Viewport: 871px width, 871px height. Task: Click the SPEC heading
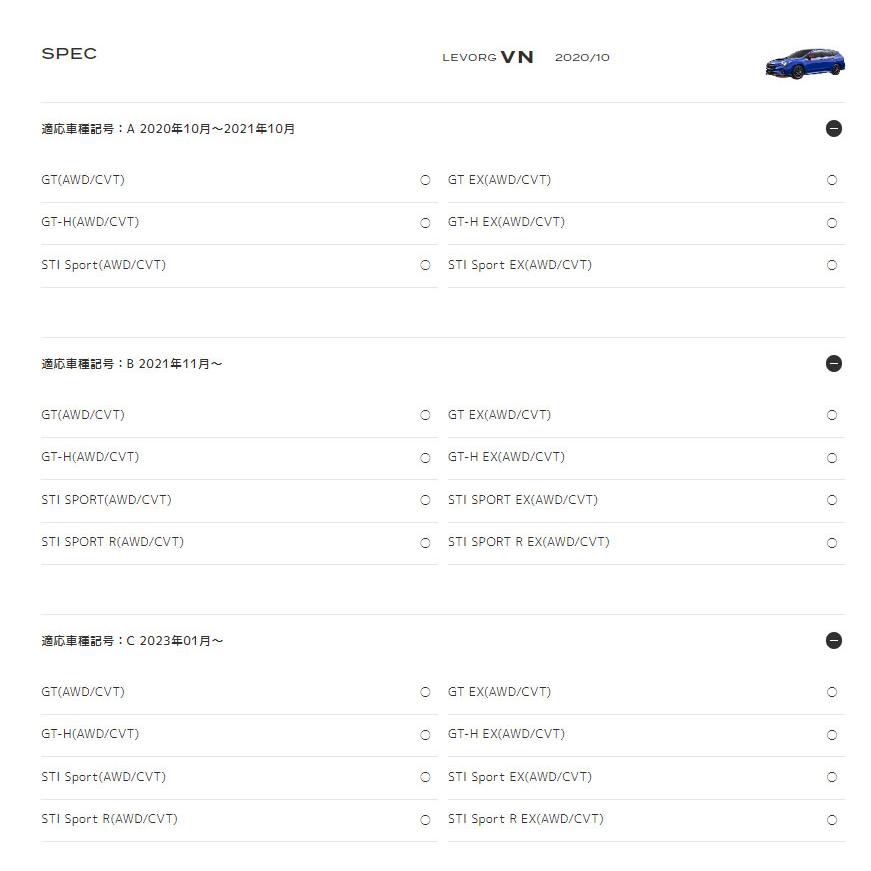click(69, 53)
